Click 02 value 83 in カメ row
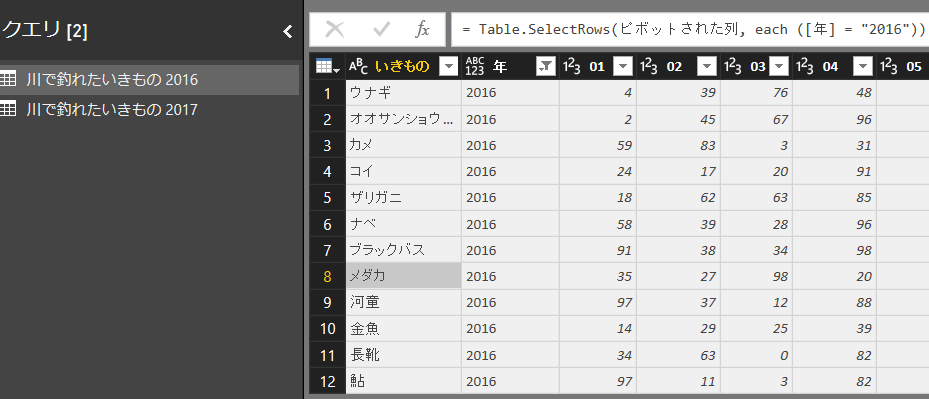Viewport: 929px width, 399px height. click(678, 145)
